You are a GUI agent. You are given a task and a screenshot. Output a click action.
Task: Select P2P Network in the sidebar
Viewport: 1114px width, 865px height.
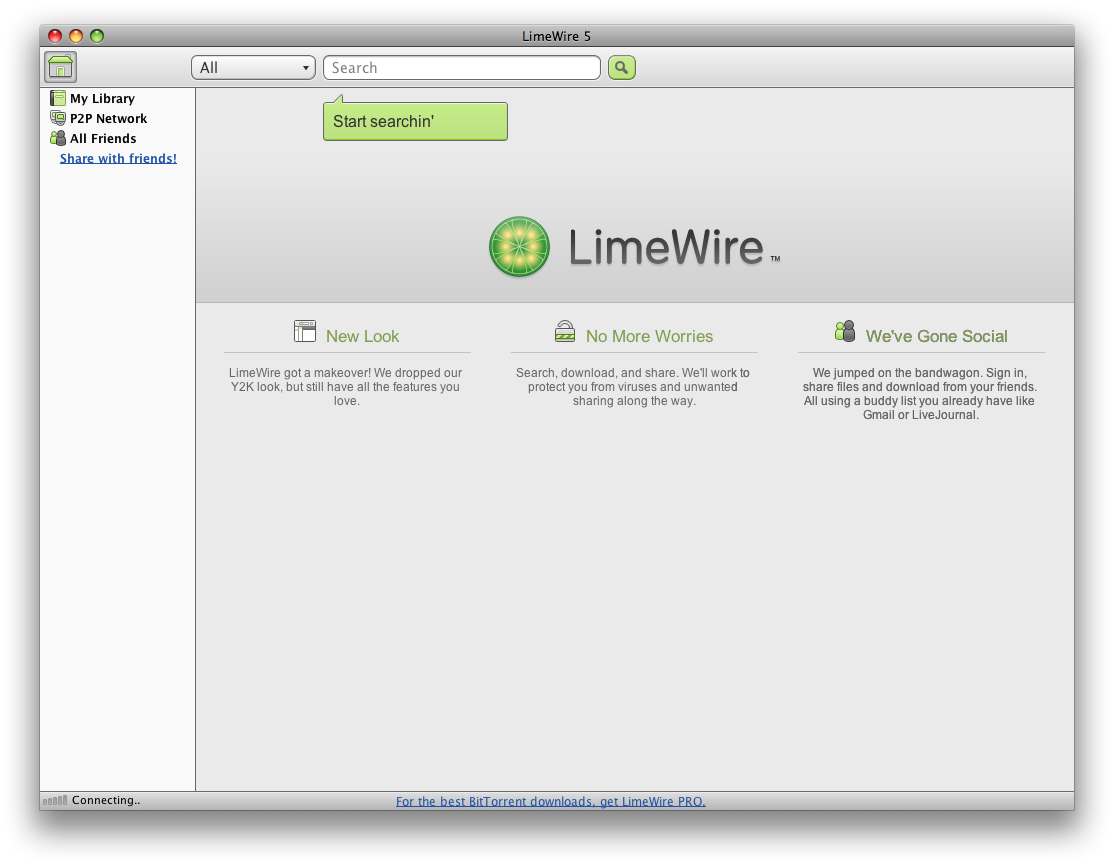(108, 118)
